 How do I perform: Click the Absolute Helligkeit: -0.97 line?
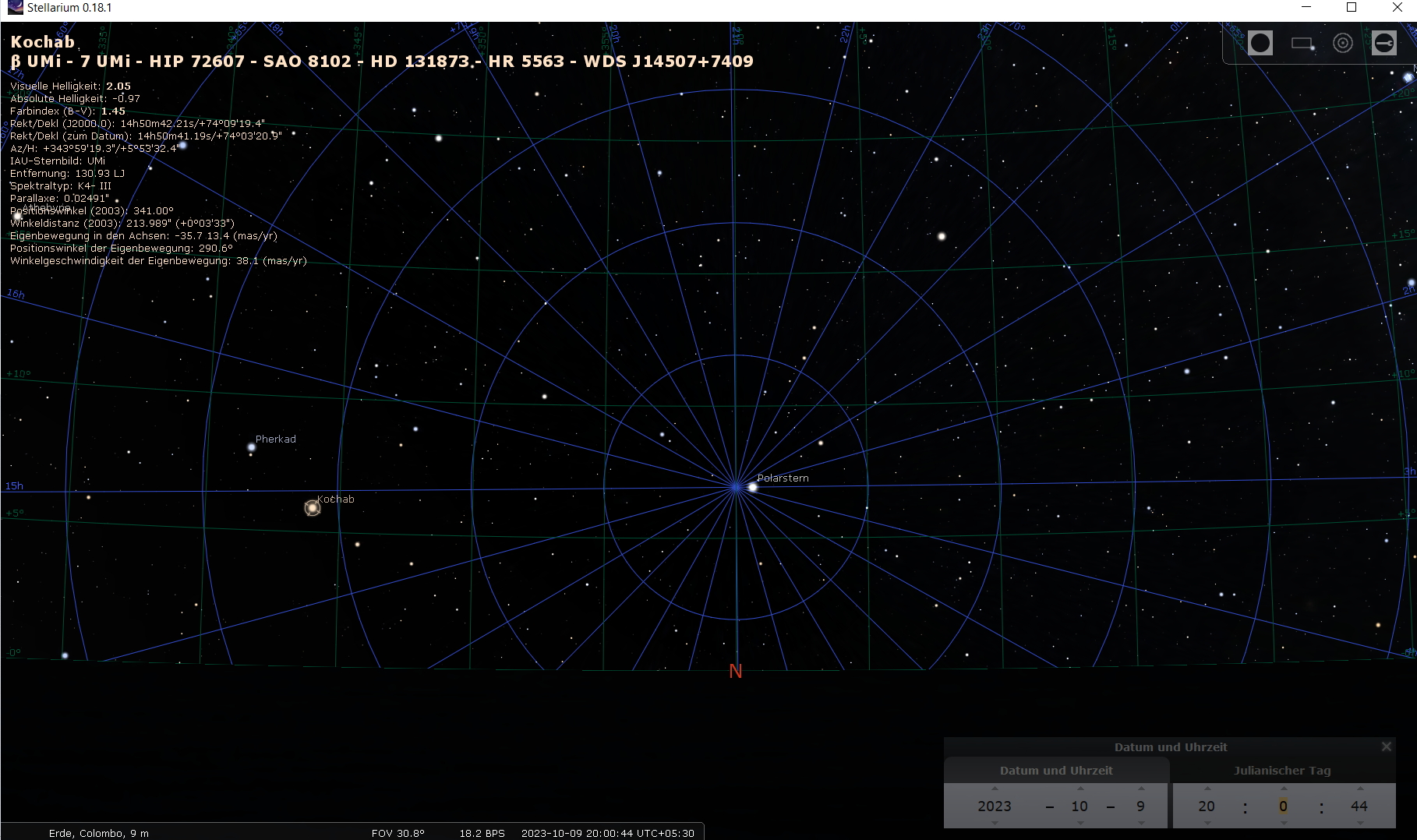(x=76, y=98)
